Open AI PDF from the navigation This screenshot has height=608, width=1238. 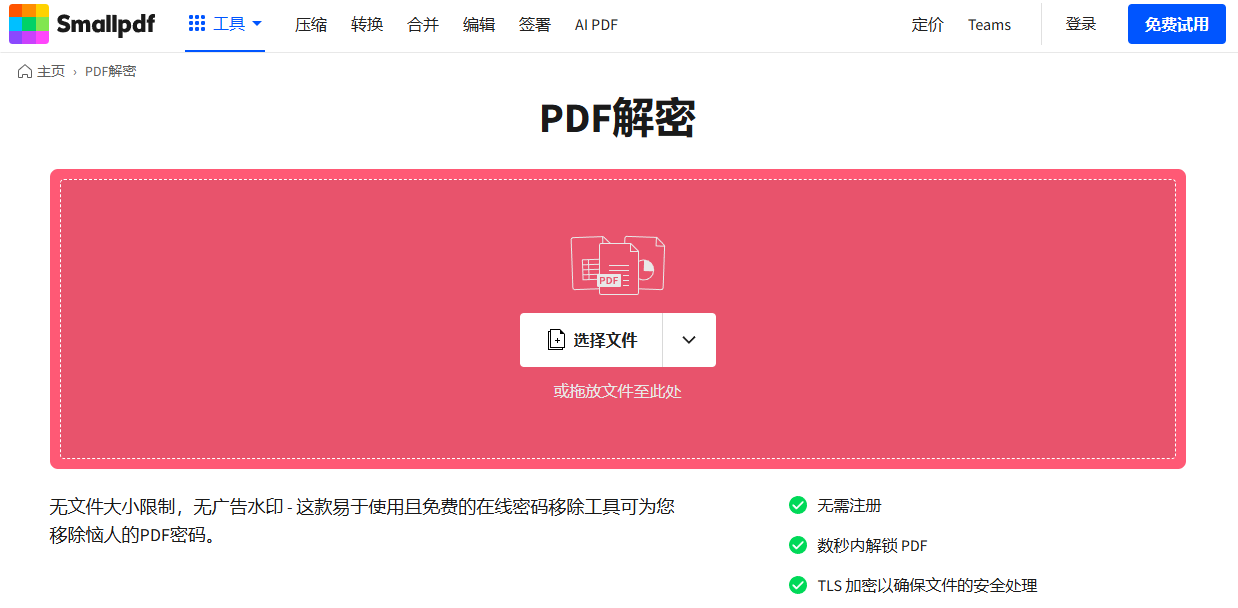coord(596,25)
